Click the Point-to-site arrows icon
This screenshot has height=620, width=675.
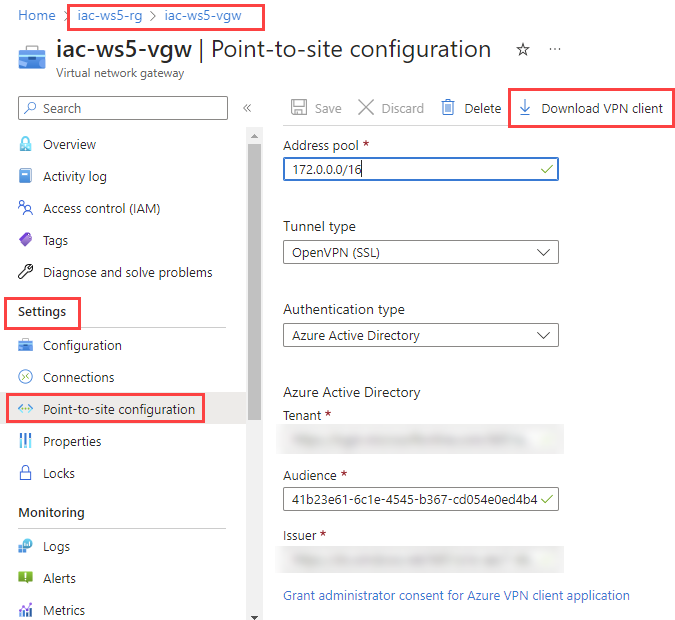(x=25, y=409)
